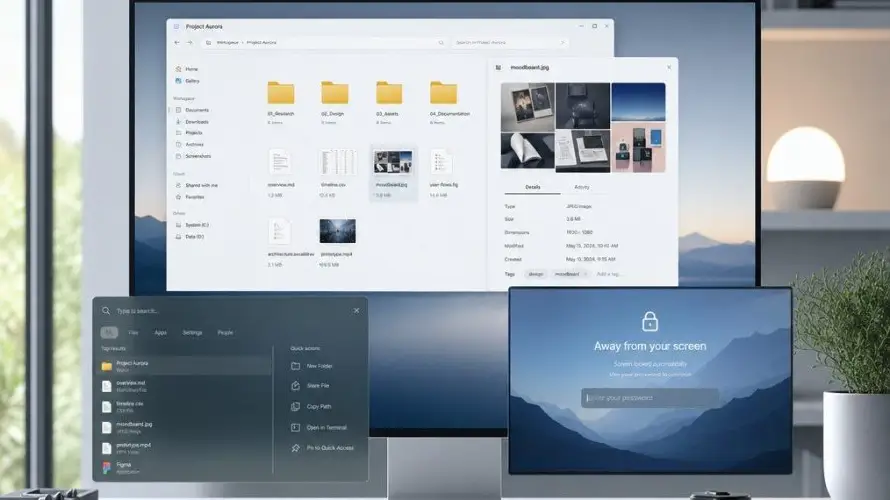Click the large moodboard preview image
This screenshot has width=890, height=500.
point(583,127)
